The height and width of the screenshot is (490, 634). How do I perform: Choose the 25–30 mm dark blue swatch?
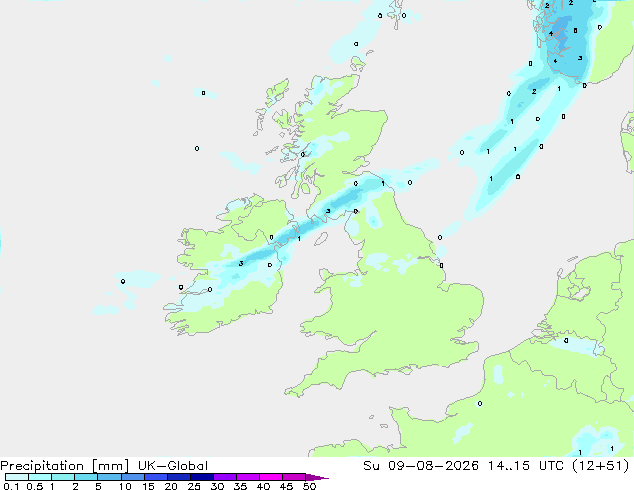pos(201,477)
